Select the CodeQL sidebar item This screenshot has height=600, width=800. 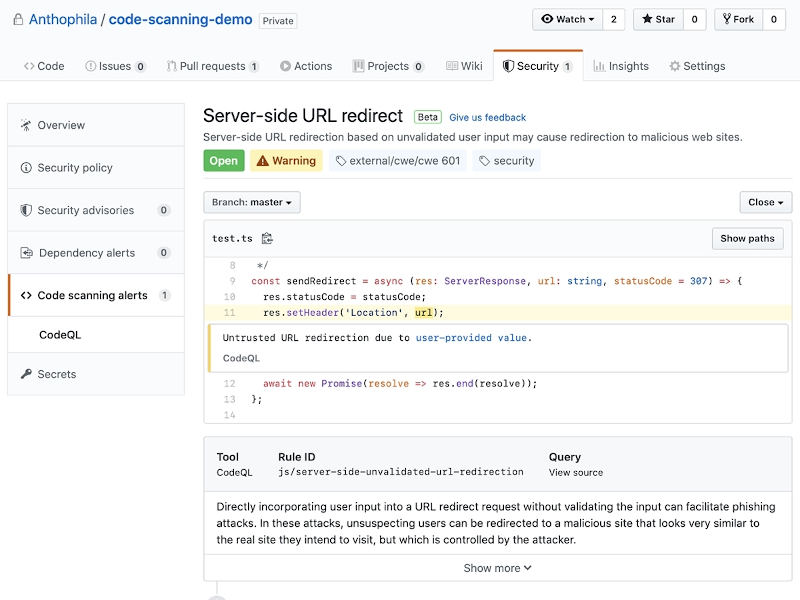(x=96, y=335)
